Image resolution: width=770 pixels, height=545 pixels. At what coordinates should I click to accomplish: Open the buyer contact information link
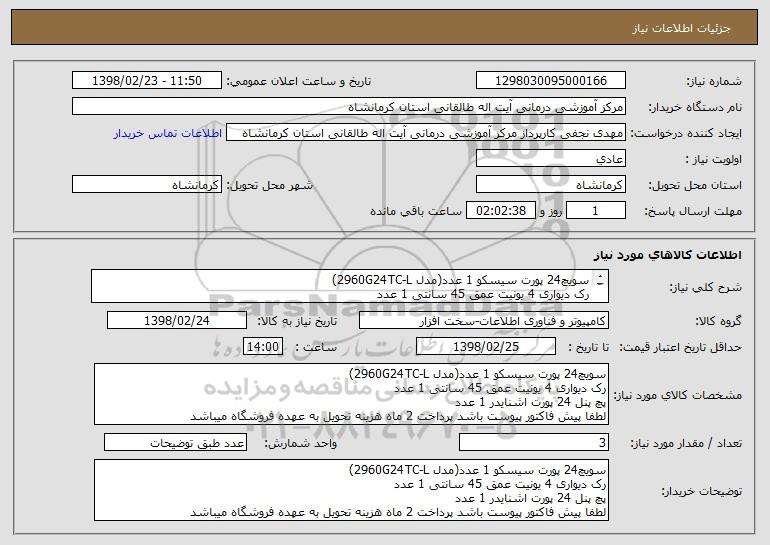click(x=167, y=134)
